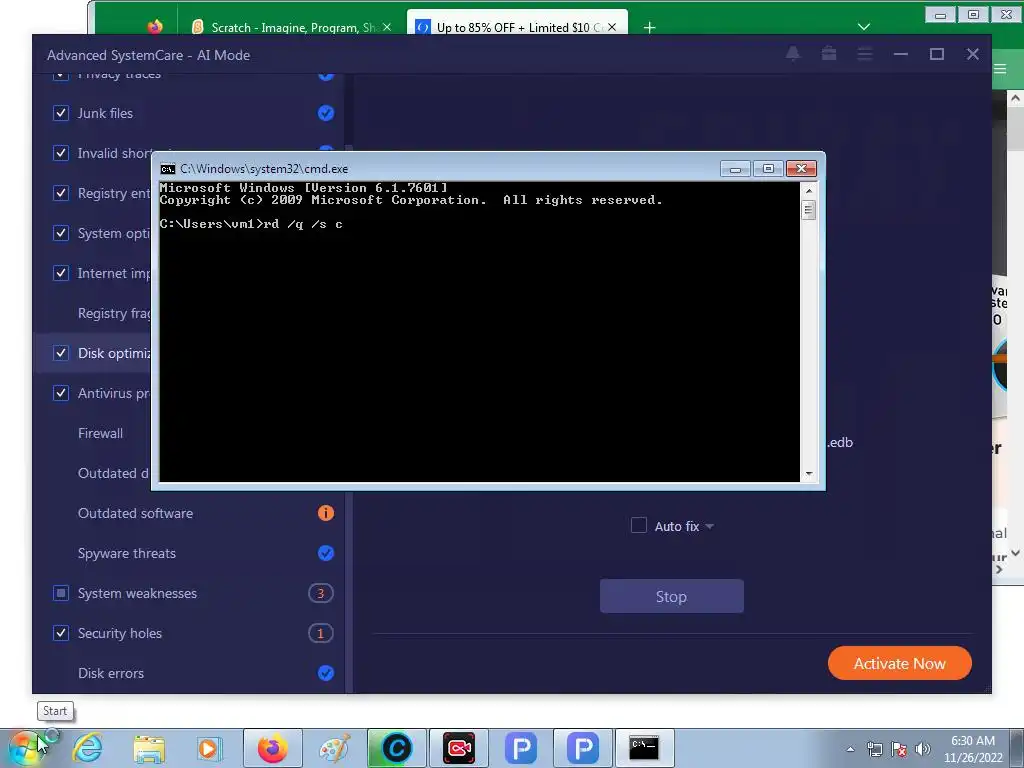Screen dimensions: 1024x768
Task: Click the Spyware threats blue checkmark icon
Action: click(x=326, y=553)
